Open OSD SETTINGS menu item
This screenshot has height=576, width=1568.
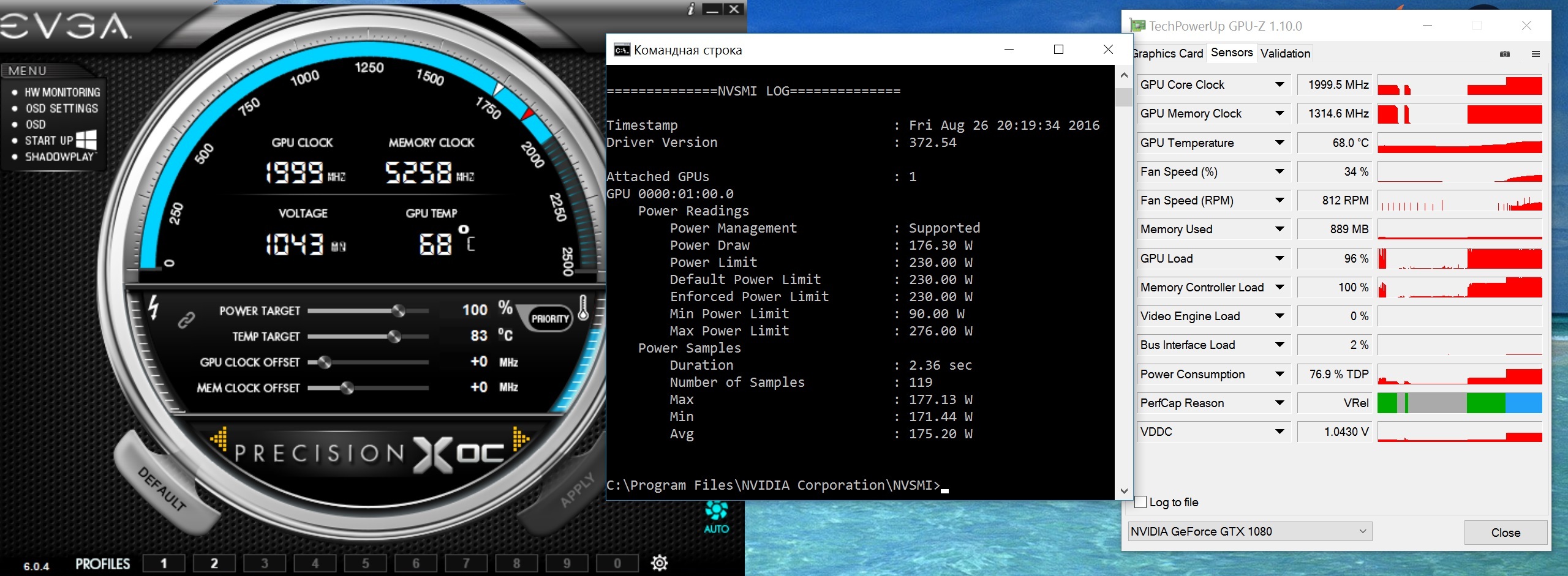[x=61, y=108]
